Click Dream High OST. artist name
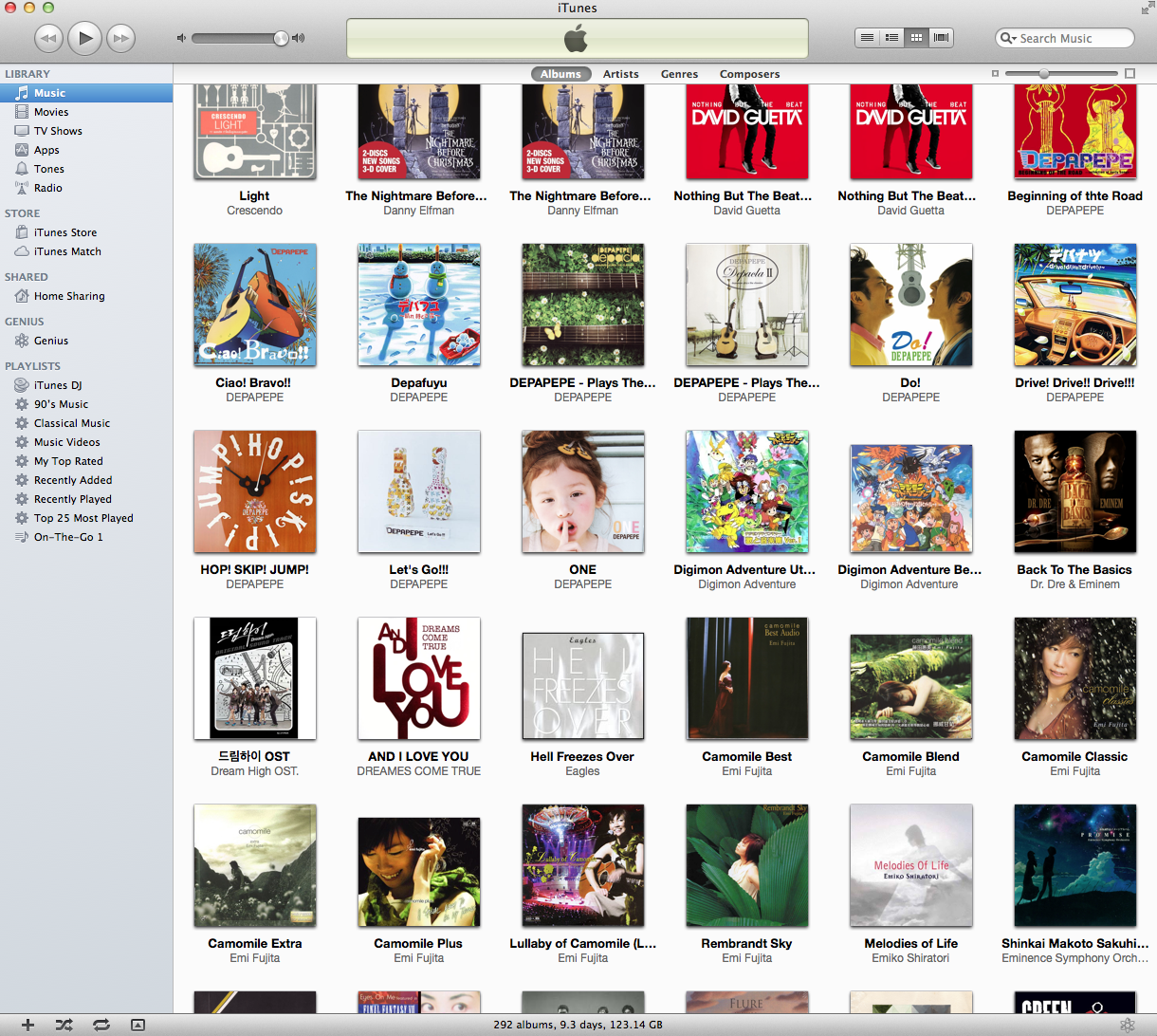This screenshot has width=1157, height=1036. (x=254, y=772)
